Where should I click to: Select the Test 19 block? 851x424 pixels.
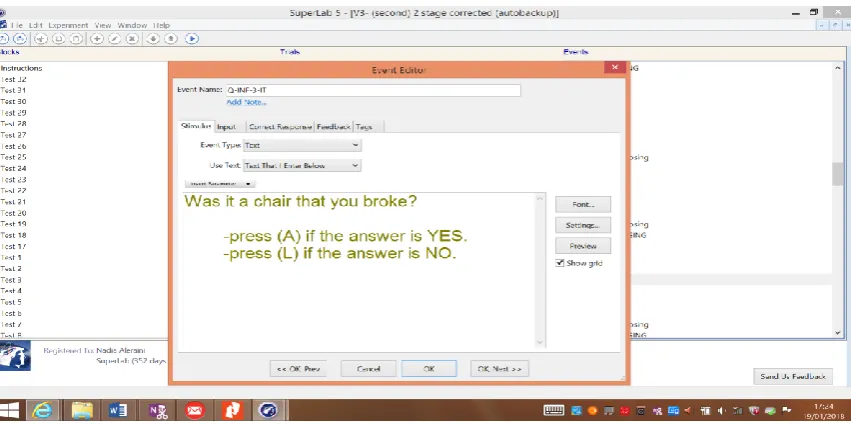coord(13,224)
